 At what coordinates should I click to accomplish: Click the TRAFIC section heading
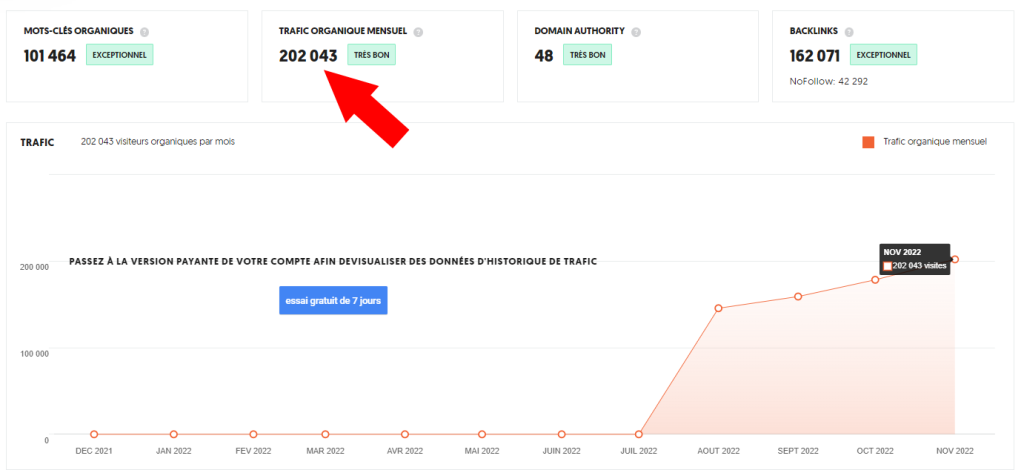click(x=37, y=142)
